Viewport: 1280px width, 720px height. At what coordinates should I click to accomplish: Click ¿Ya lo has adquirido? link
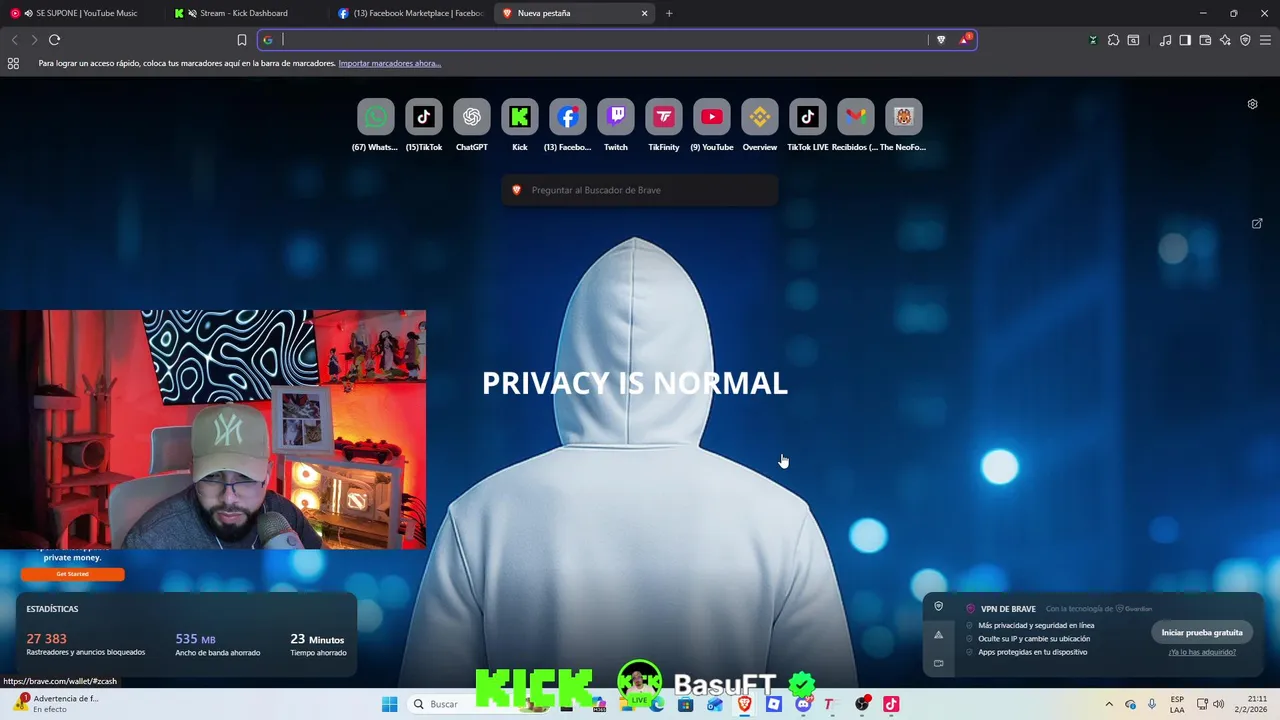[1202, 652]
